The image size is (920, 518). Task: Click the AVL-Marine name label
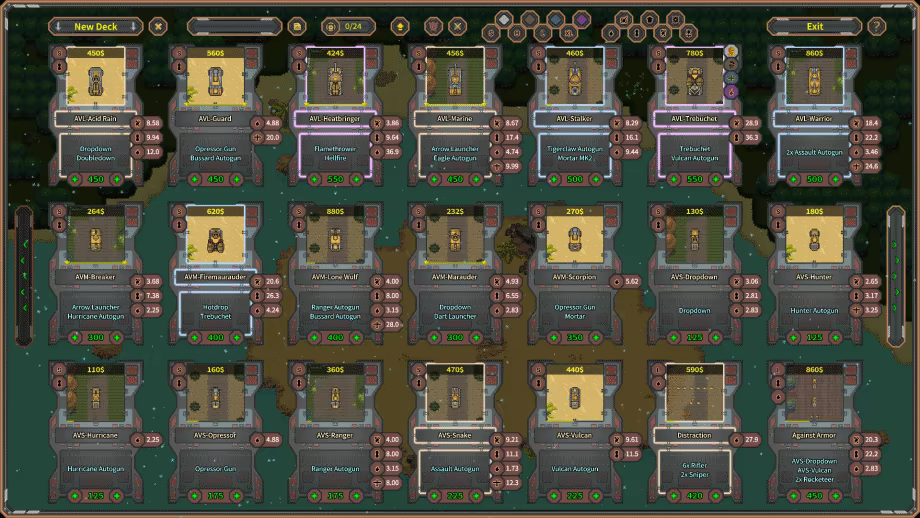pos(455,119)
